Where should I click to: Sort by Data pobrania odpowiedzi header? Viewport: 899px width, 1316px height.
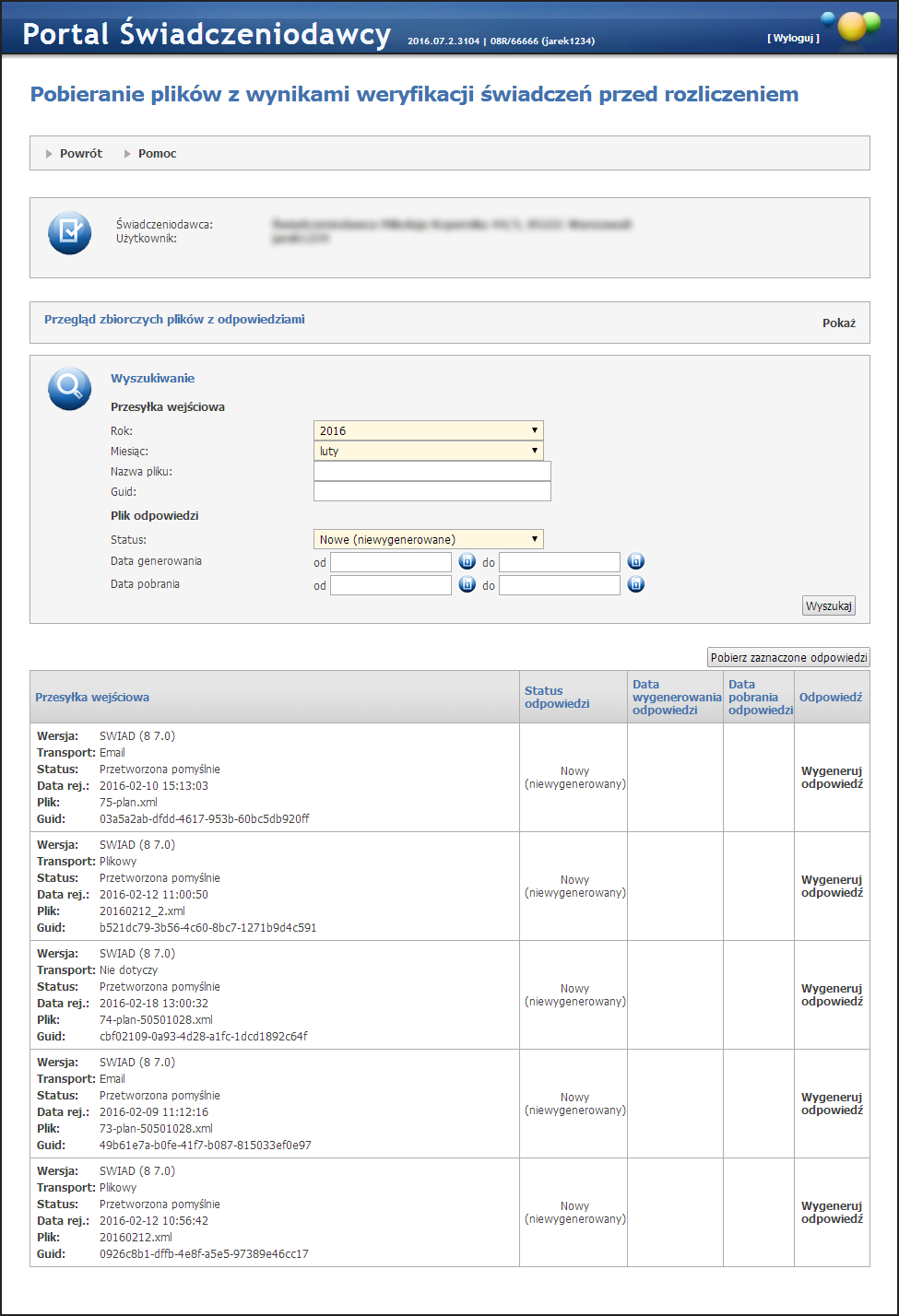pyautogui.click(x=761, y=698)
